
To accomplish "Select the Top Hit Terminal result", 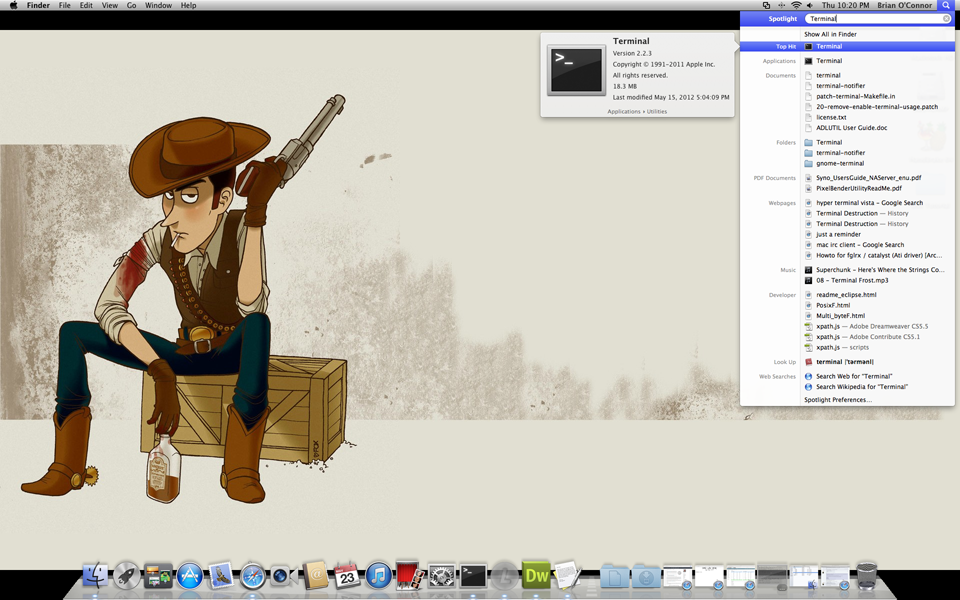I will click(847, 47).
